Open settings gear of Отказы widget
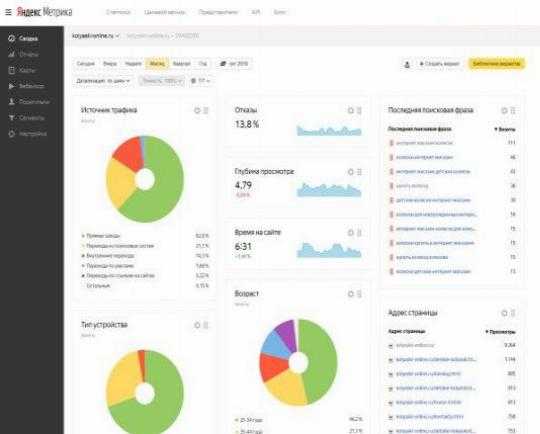 click(351, 111)
